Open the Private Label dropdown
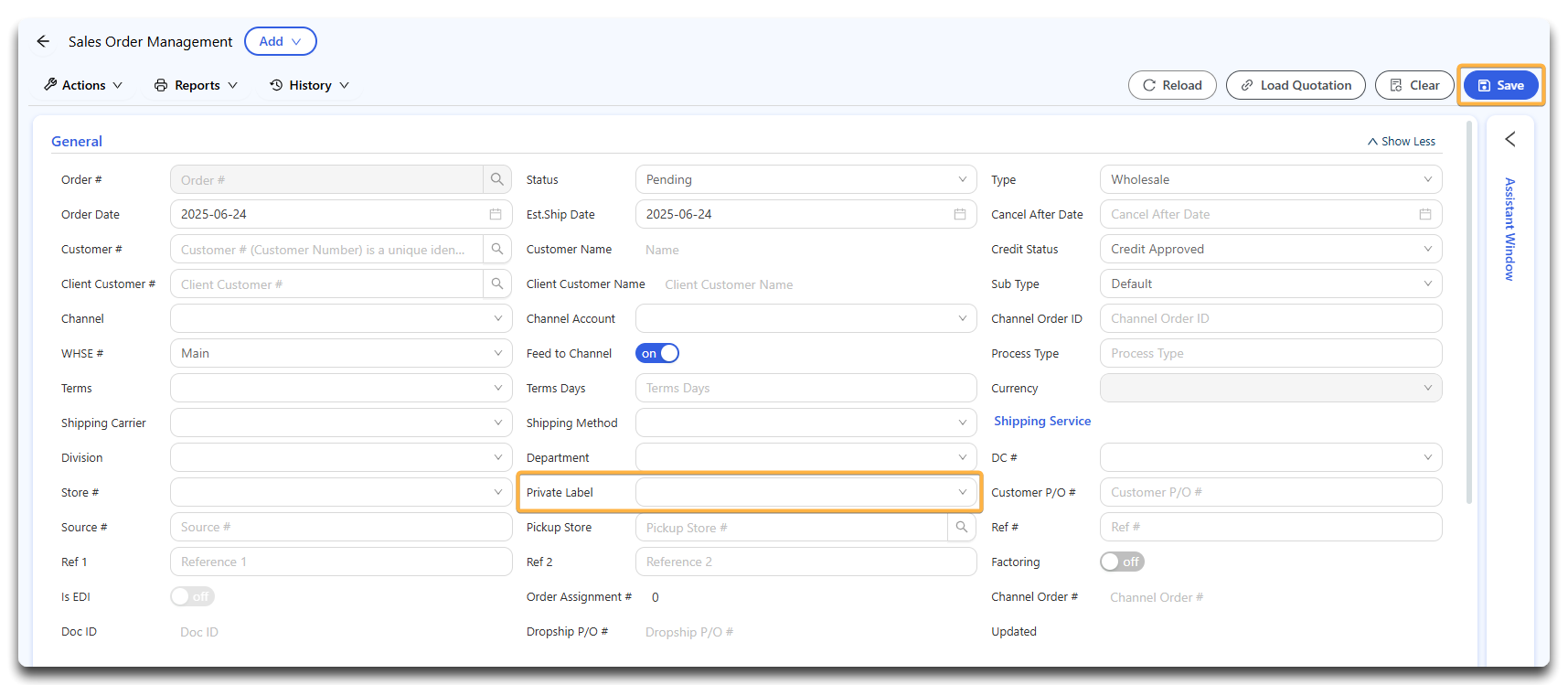 (x=805, y=492)
